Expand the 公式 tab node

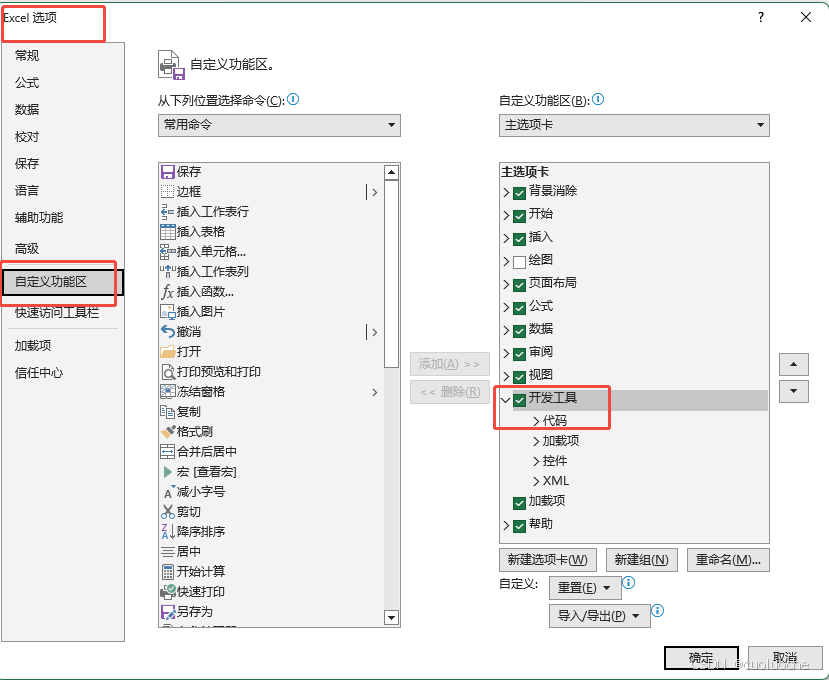coord(506,308)
